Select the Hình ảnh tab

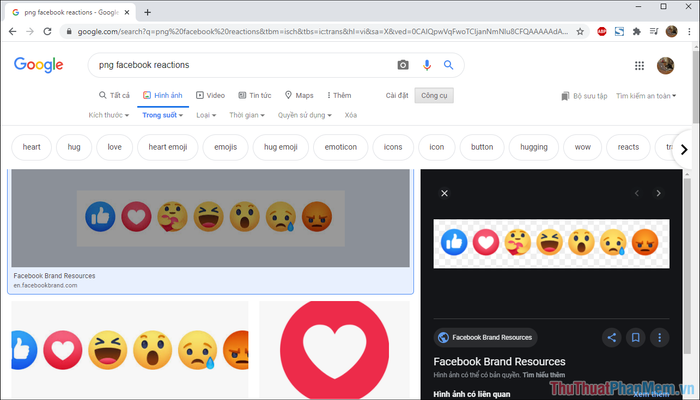click(x=163, y=95)
